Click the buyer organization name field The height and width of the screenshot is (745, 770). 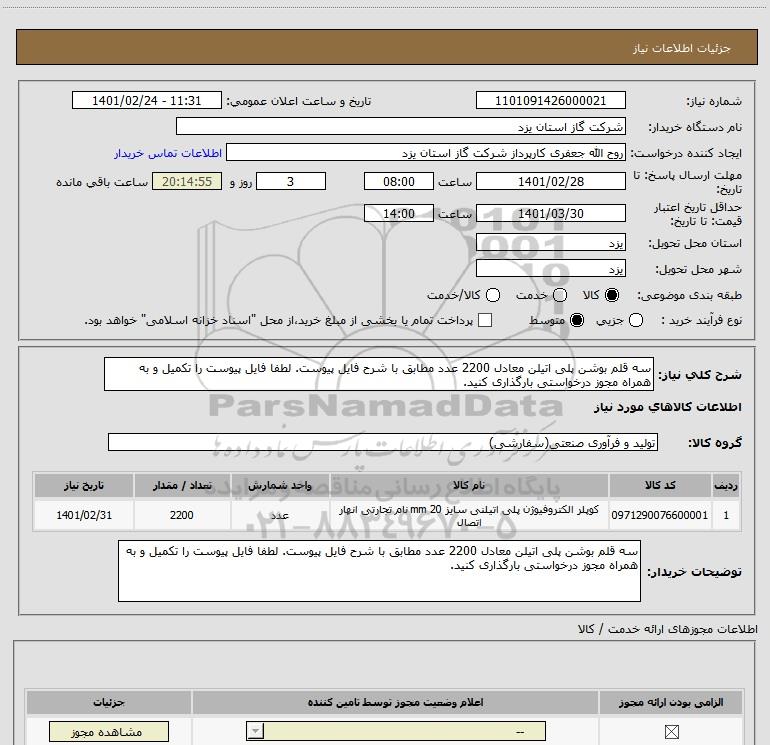click(401, 127)
